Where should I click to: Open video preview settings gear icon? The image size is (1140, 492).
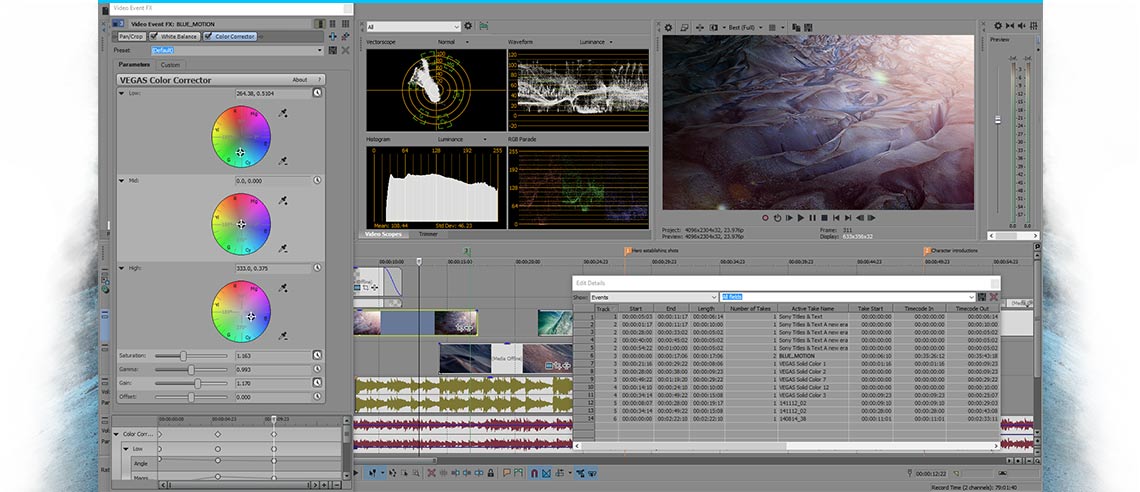pyautogui.click(x=670, y=27)
